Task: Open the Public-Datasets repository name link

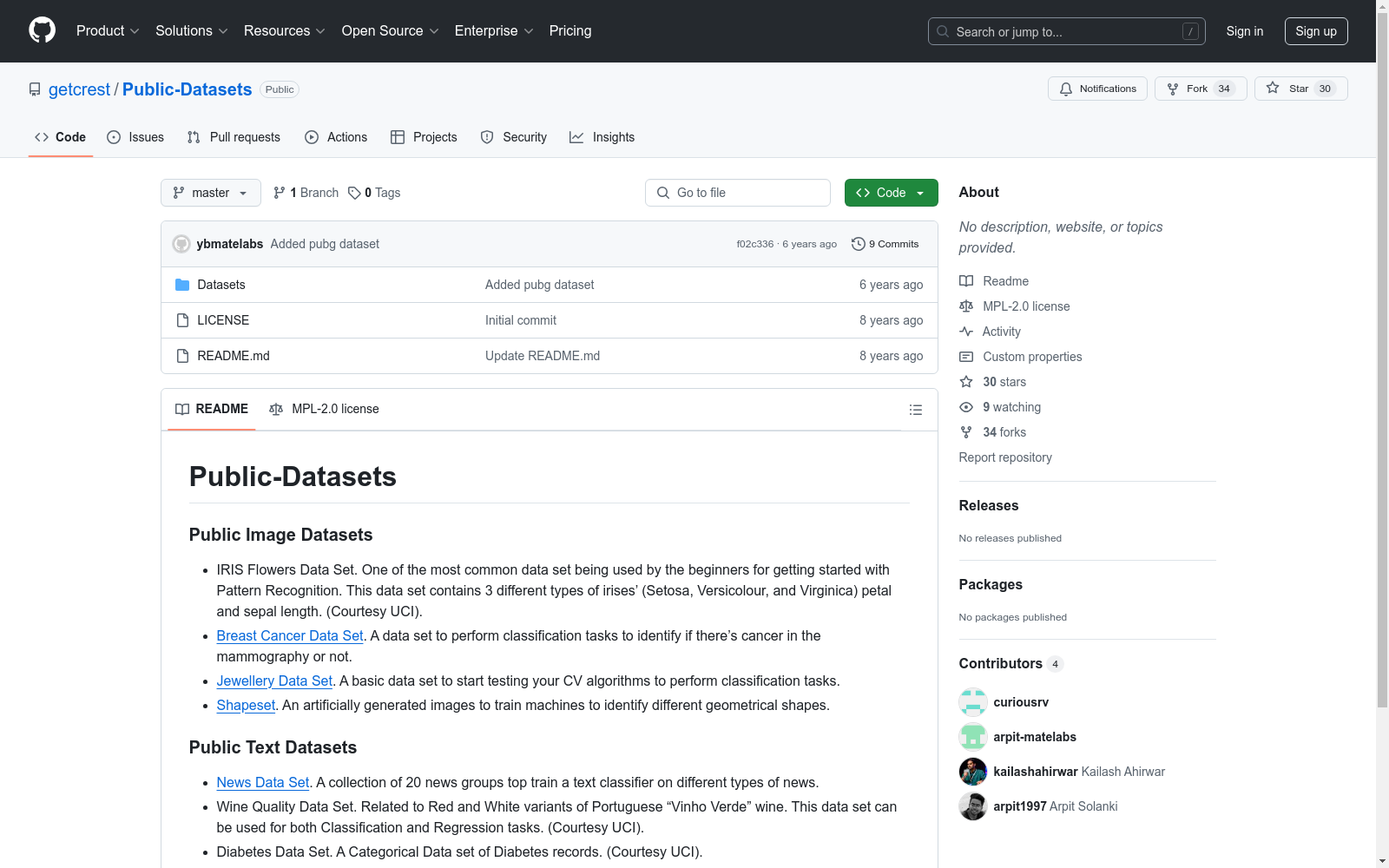Action: click(x=187, y=89)
